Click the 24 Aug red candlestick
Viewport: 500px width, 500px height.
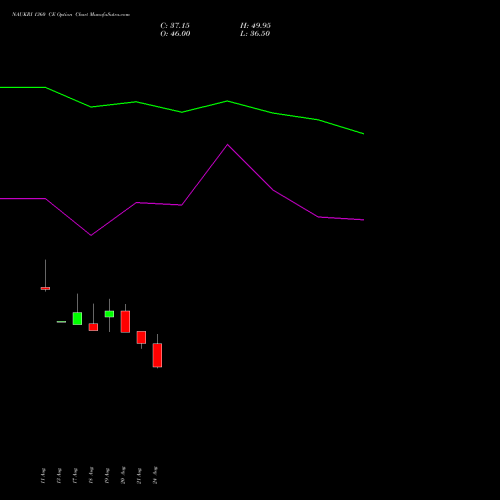(157, 355)
